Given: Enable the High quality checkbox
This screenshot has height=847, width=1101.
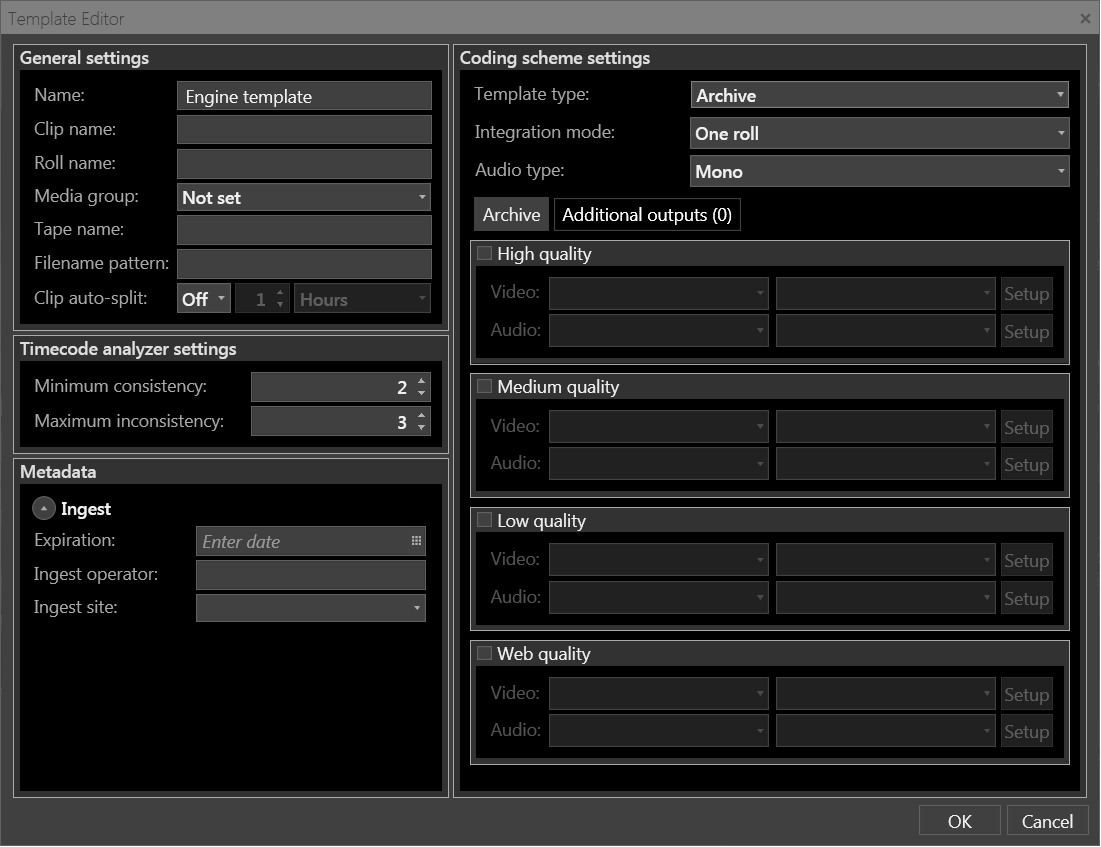Looking at the screenshot, I should 484,254.
